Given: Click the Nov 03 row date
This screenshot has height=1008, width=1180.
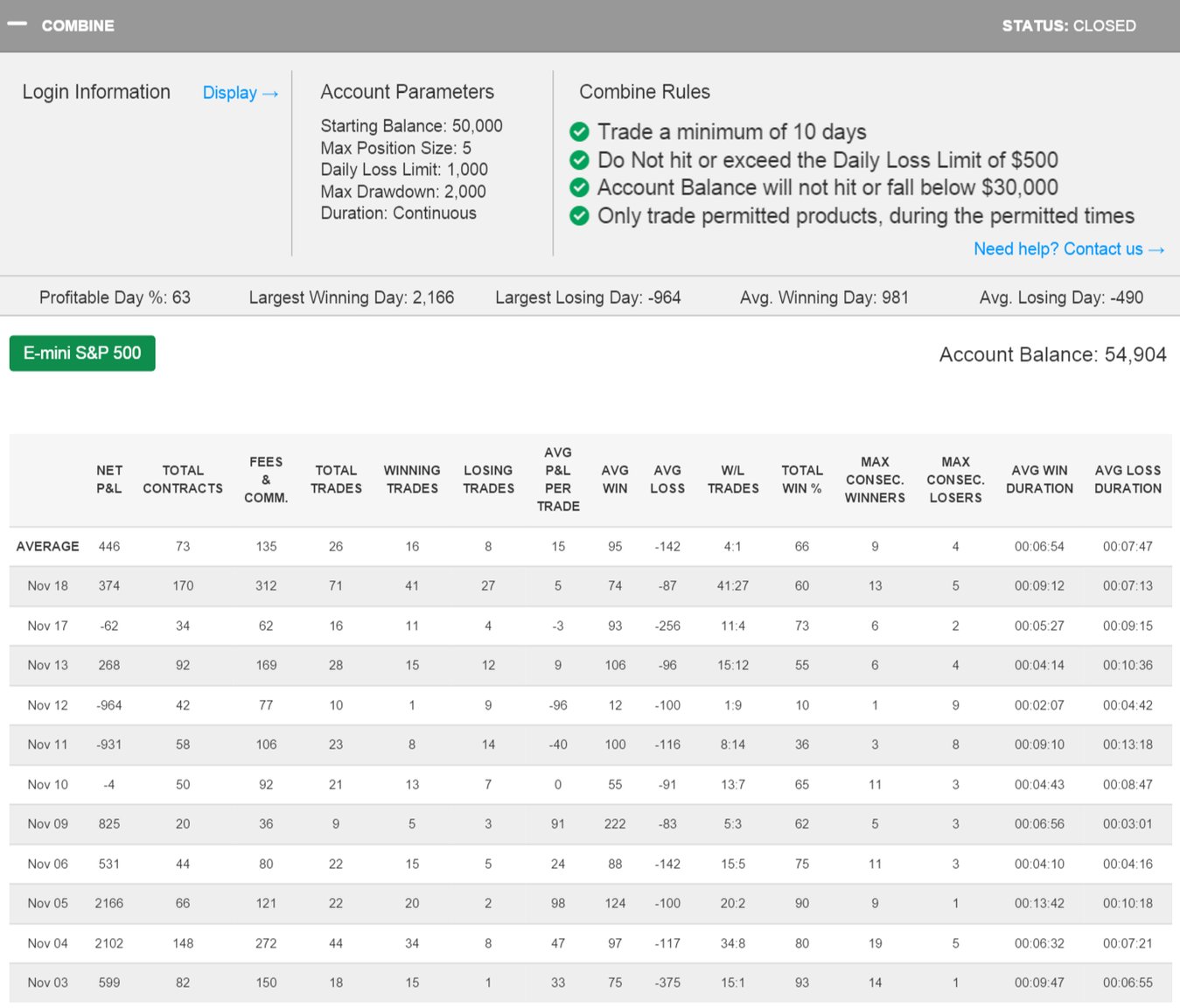Looking at the screenshot, I should coord(48,983).
